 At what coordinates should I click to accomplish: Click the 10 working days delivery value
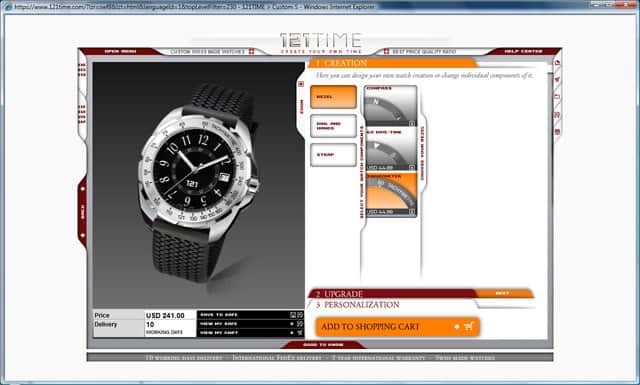164,328
